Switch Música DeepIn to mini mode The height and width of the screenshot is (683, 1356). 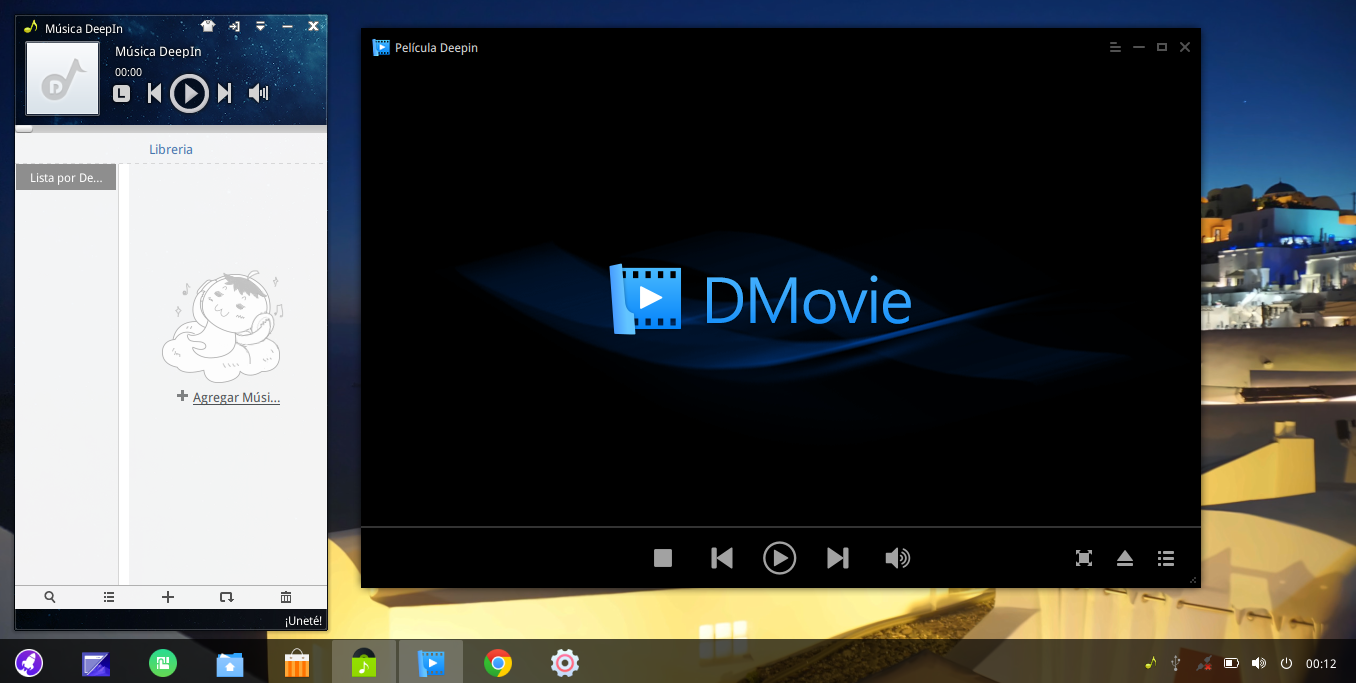pos(234,26)
